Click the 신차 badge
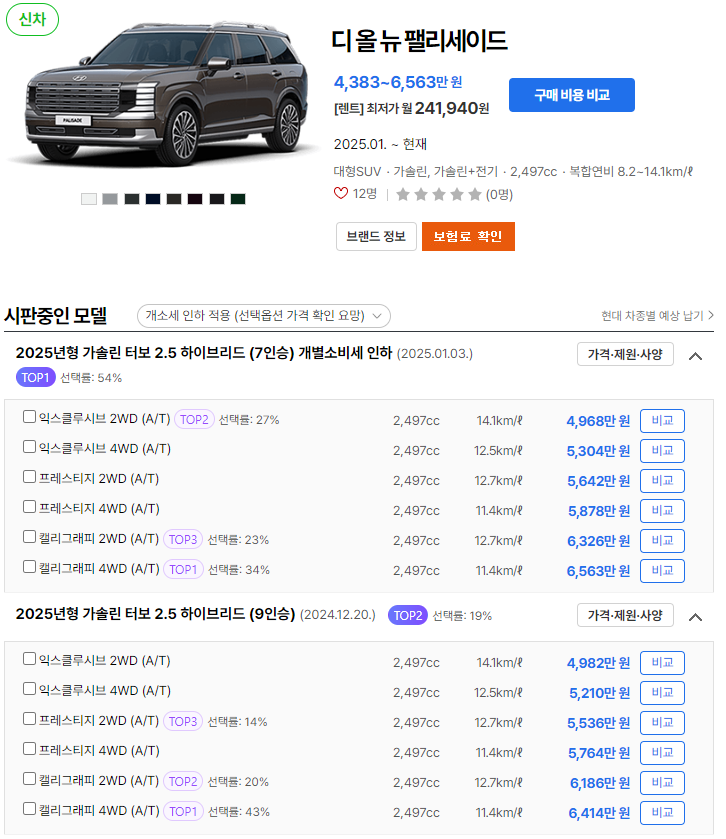Viewport: 726px width, 839px height. point(33,20)
